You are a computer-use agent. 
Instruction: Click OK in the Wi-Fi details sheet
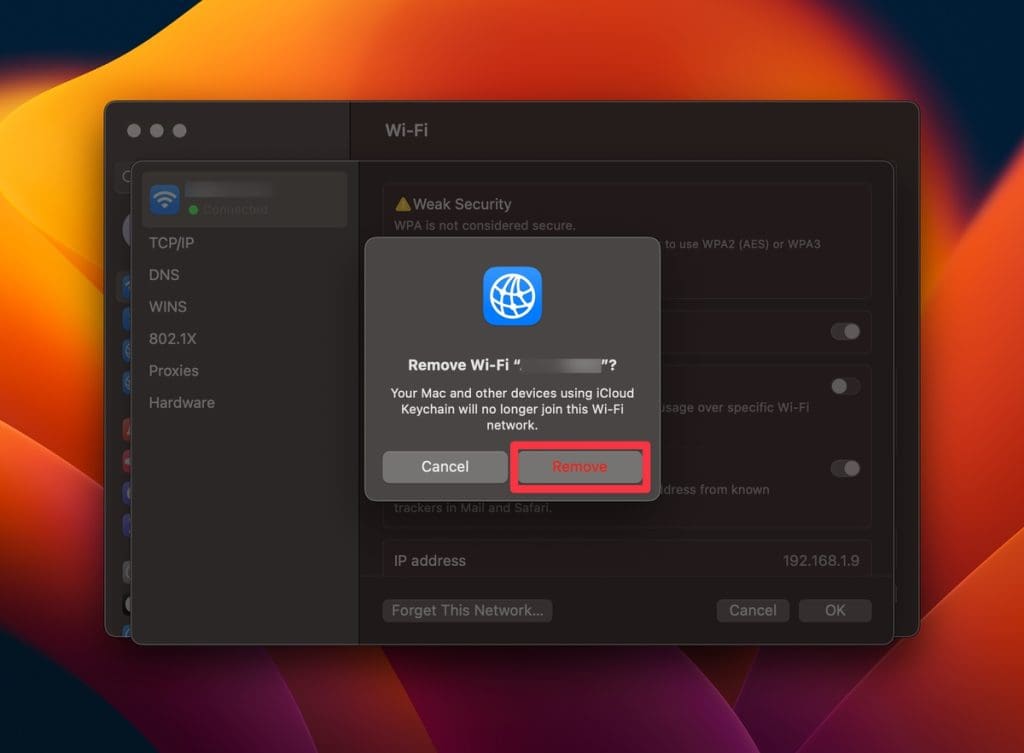click(x=835, y=611)
